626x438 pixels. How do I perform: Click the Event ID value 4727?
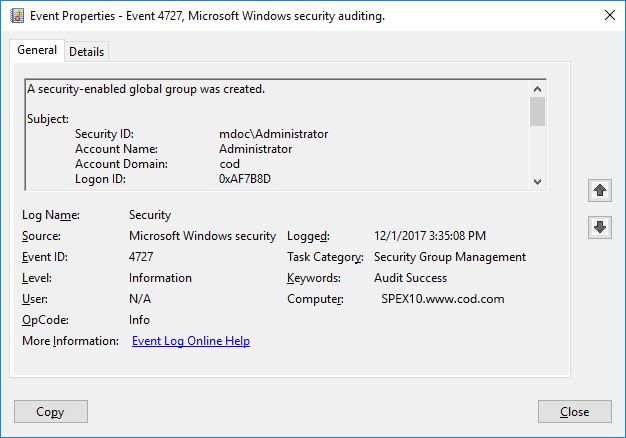pos(141,257)
